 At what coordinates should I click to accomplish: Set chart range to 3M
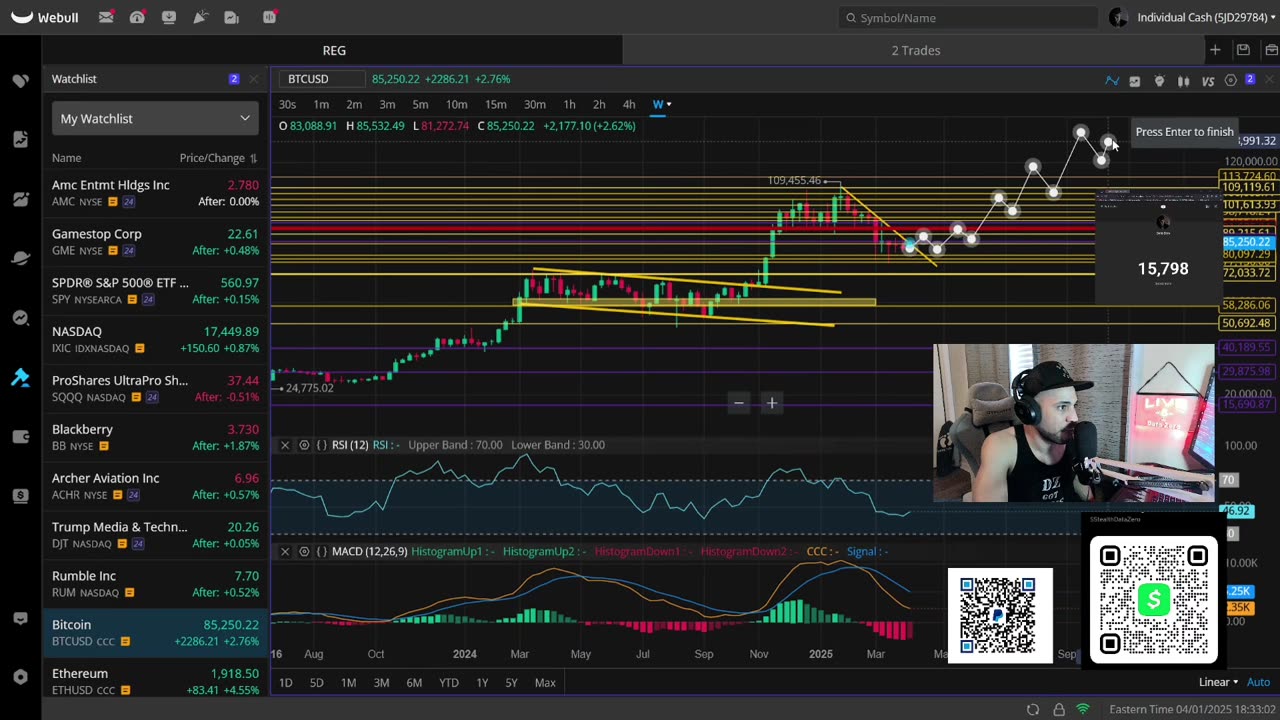[381, 682]
